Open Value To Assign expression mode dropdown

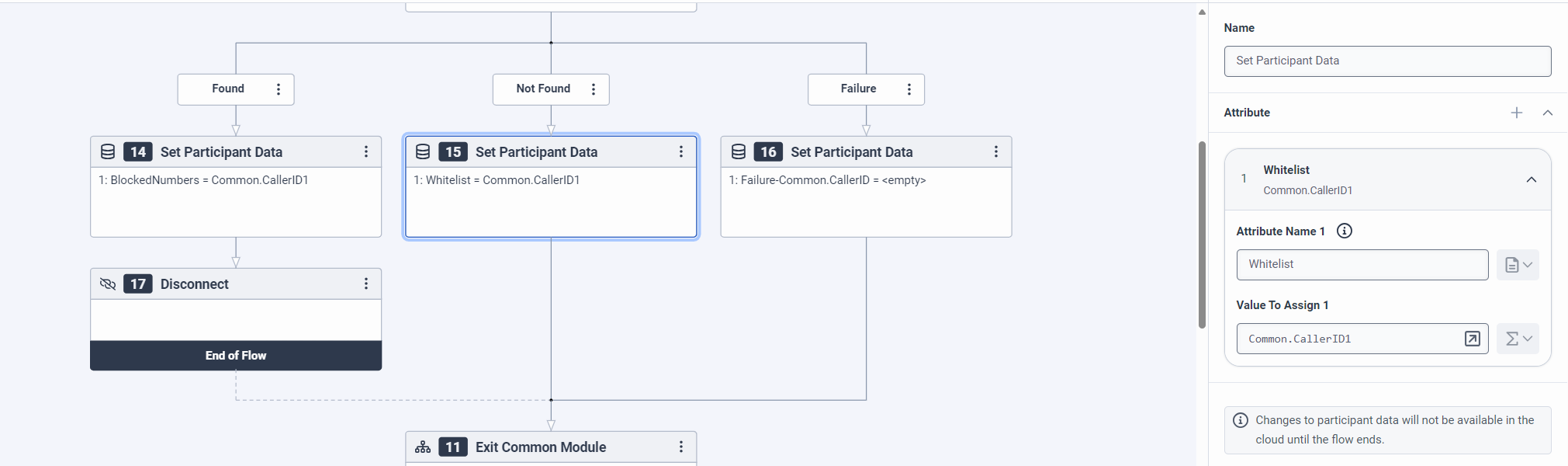(x=1518, y=339)
